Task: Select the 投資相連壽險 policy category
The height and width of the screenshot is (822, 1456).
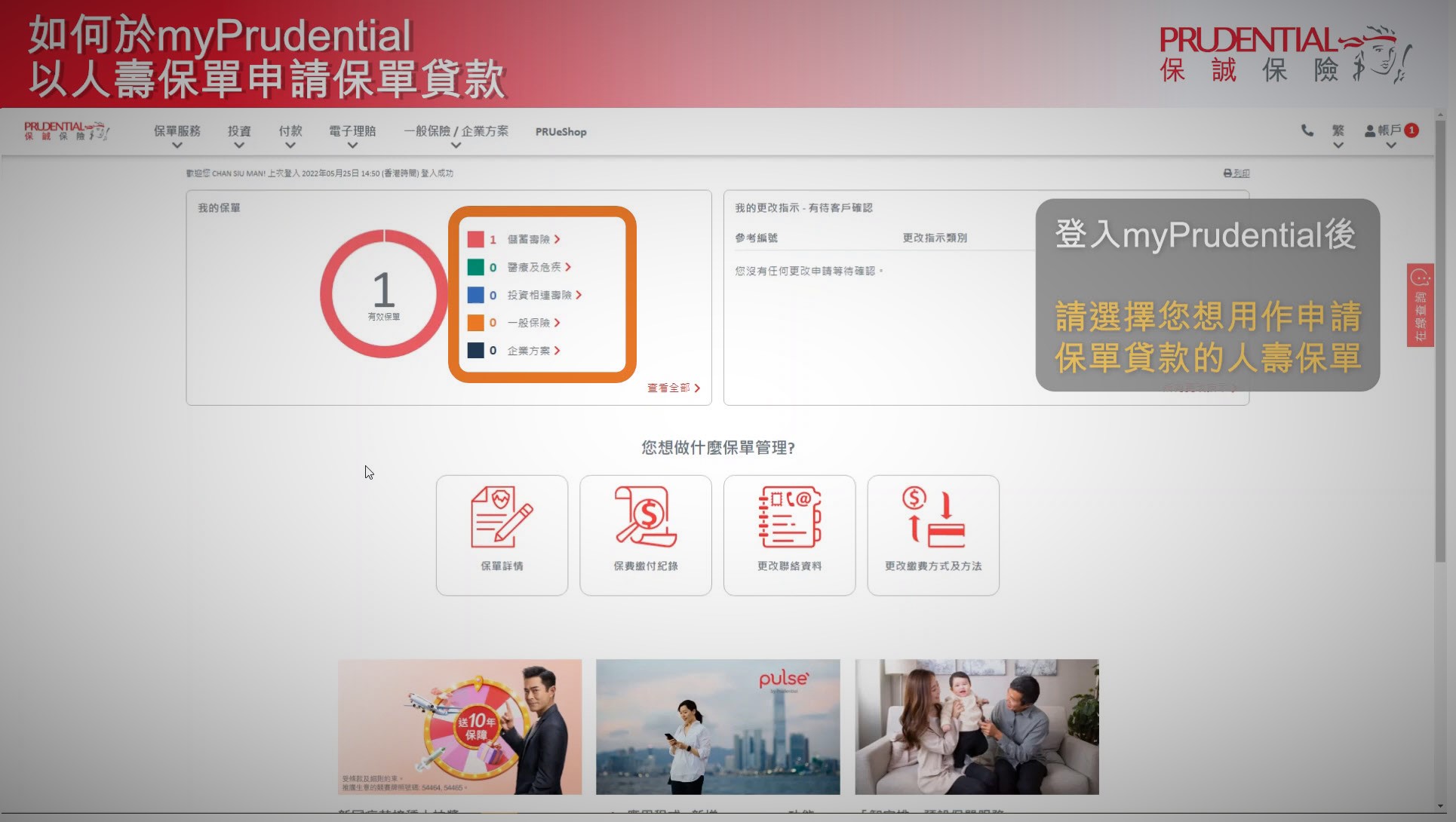Action: (x=544, y=295)
